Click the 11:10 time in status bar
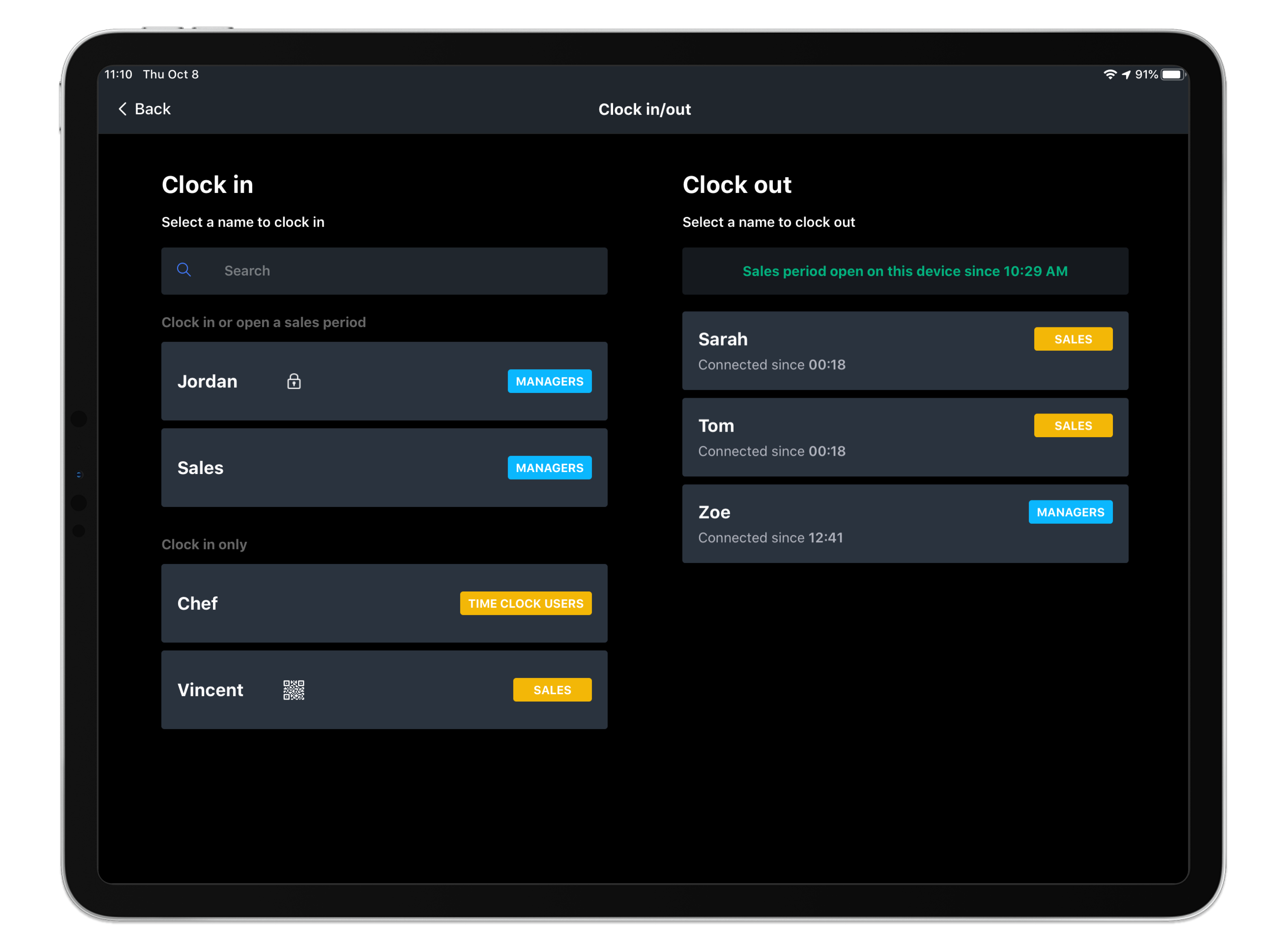The image size is (1288, 952). (x=118, y=74)
